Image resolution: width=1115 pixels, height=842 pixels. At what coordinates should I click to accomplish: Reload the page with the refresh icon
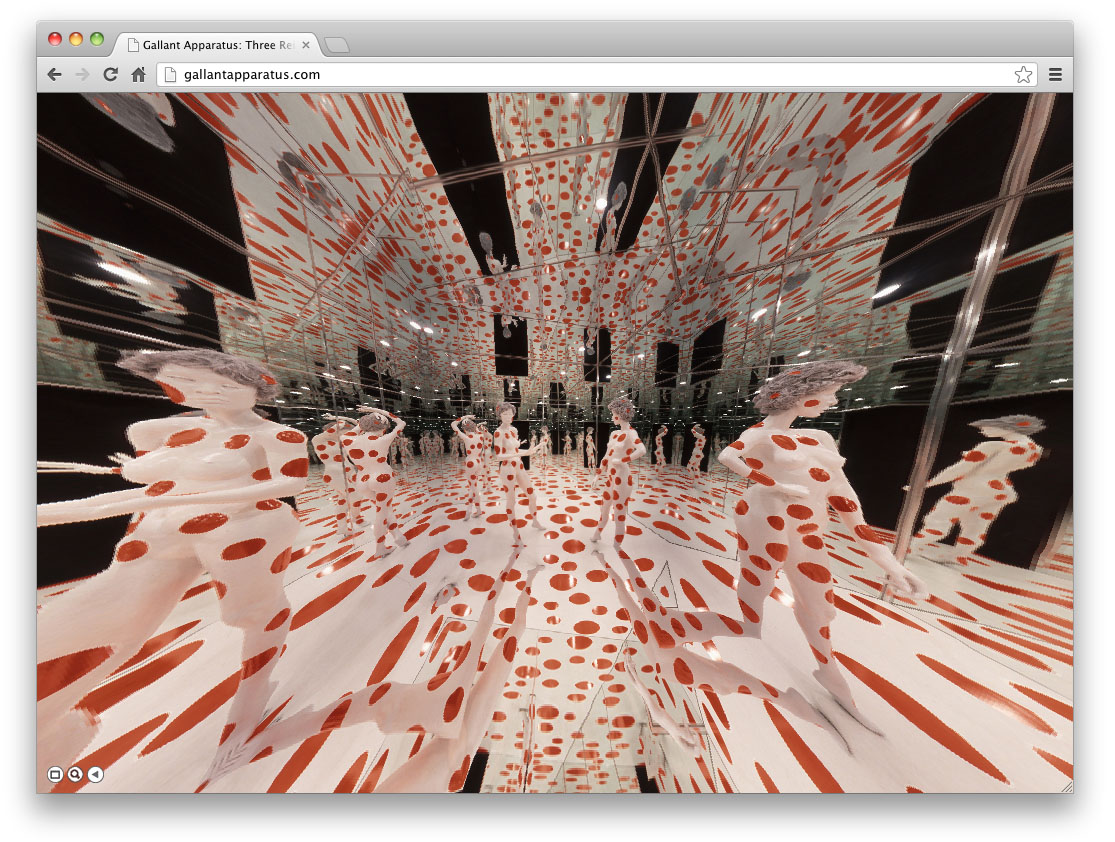110,75
